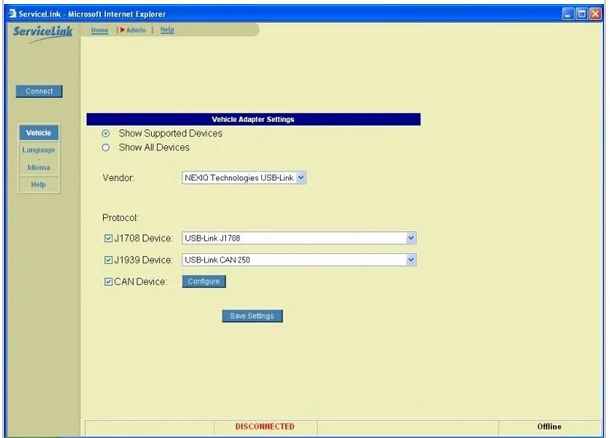Open the Vendor dropdown arrow
The image size is (610, 438).
click(x=301, y=178)
